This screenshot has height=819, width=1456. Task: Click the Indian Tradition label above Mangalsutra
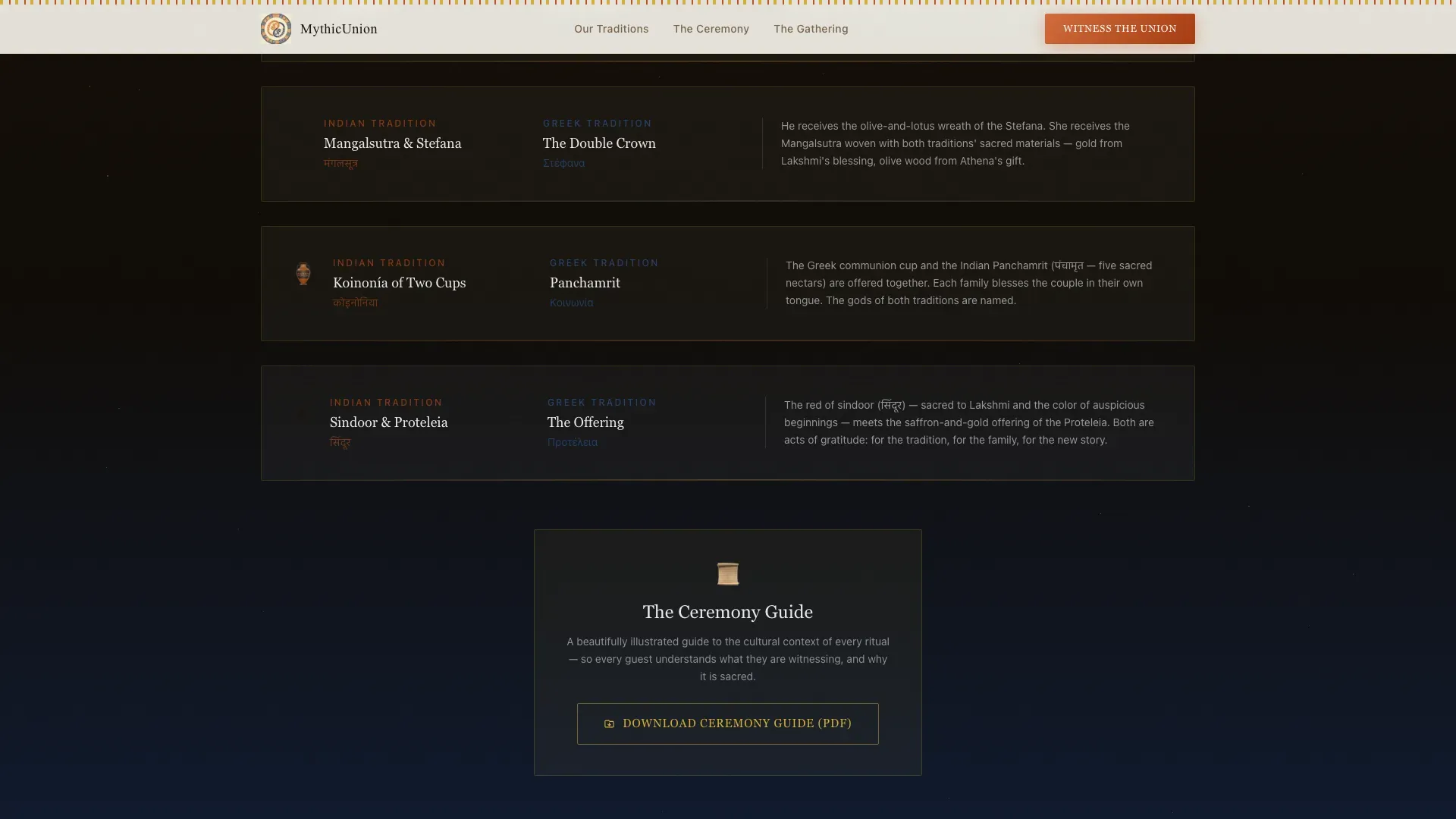[380, 124]
